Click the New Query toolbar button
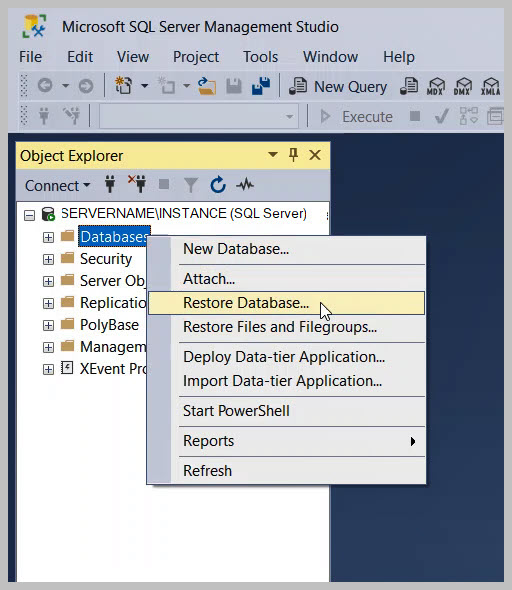This screenshot has width=512, height=590. (x=337, y=87)
